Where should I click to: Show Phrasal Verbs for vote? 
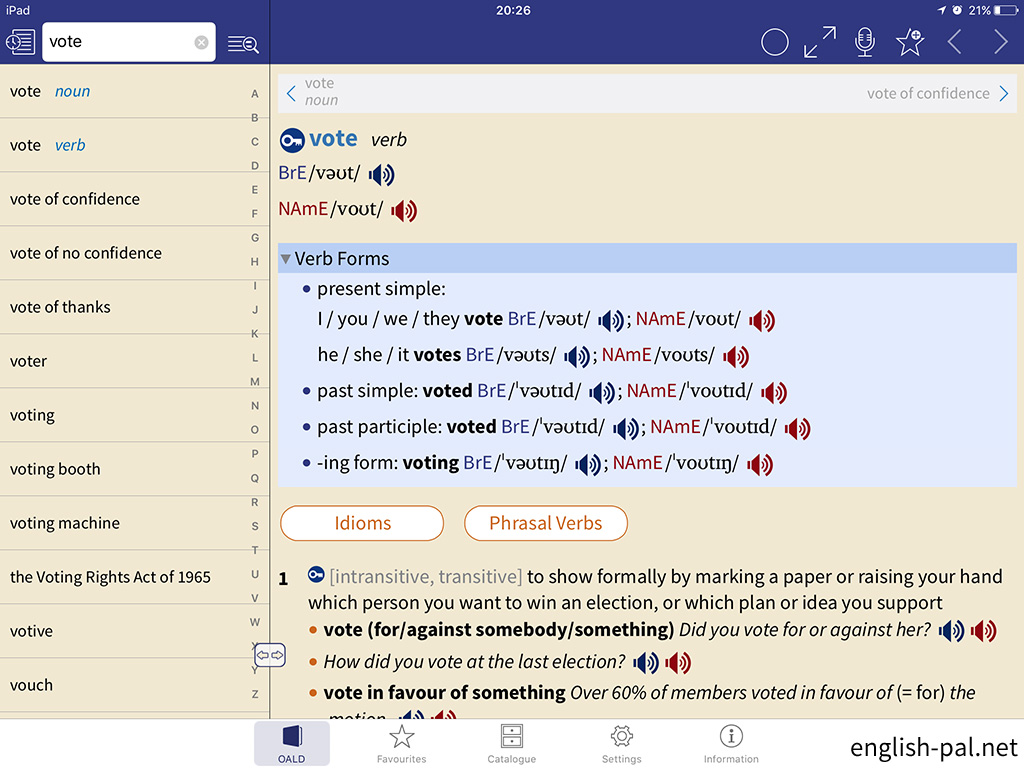click(x=546, y=523)
